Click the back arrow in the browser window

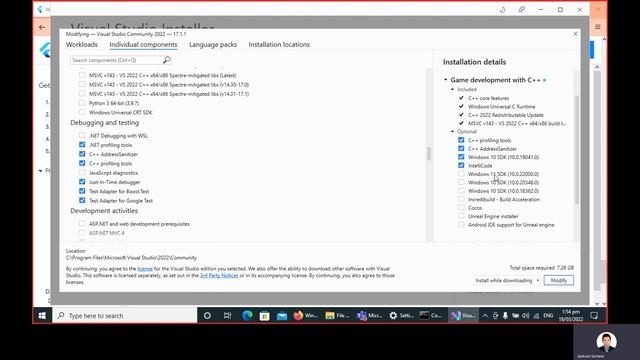[42, 27]
